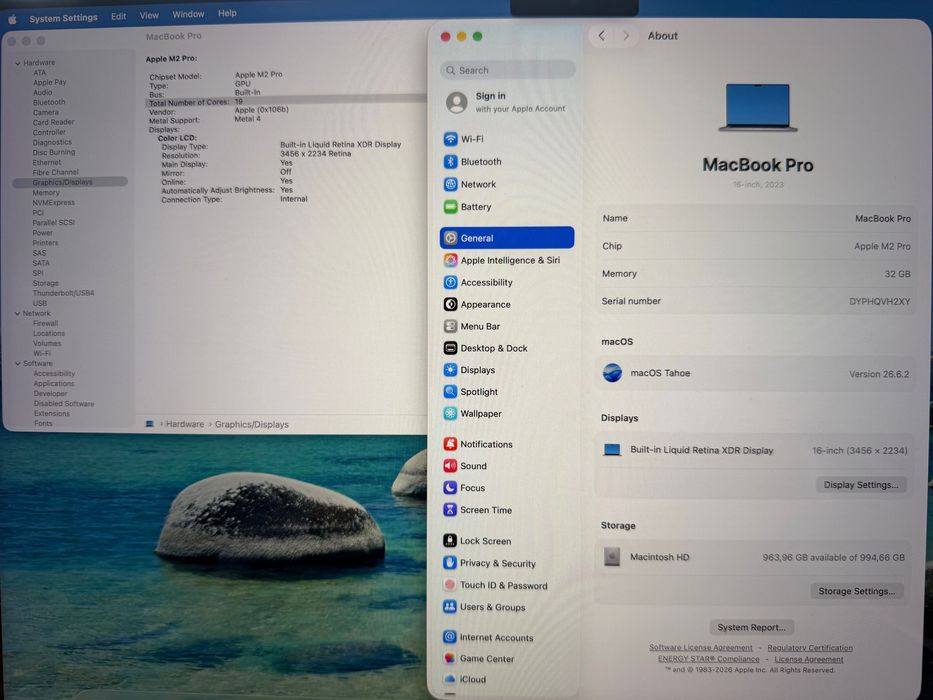This screenshot has height=700, width=933.
Task: Open the Window menu
Action: tap(188, 14)
